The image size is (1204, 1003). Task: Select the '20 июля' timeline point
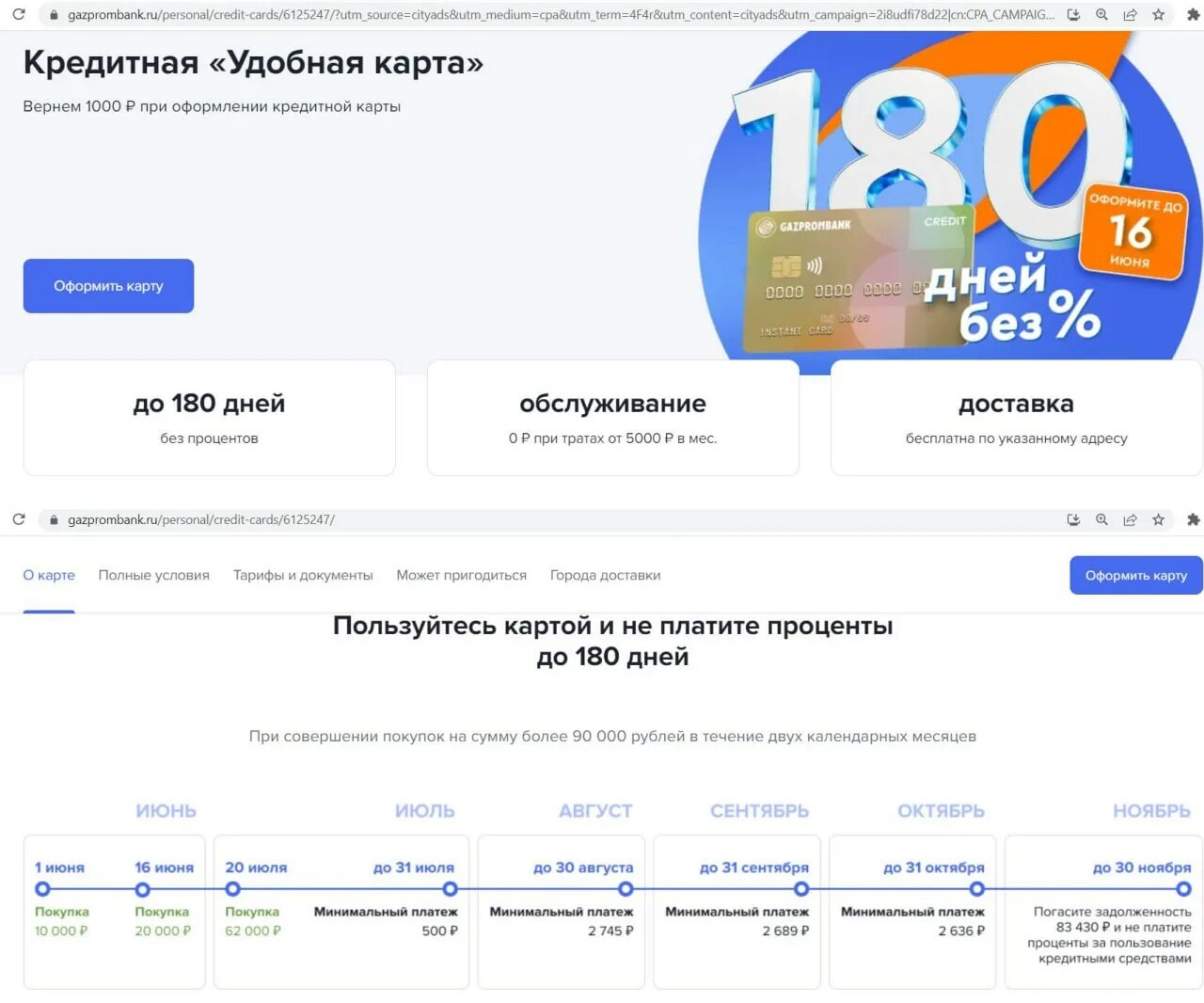tap(232, 889)
